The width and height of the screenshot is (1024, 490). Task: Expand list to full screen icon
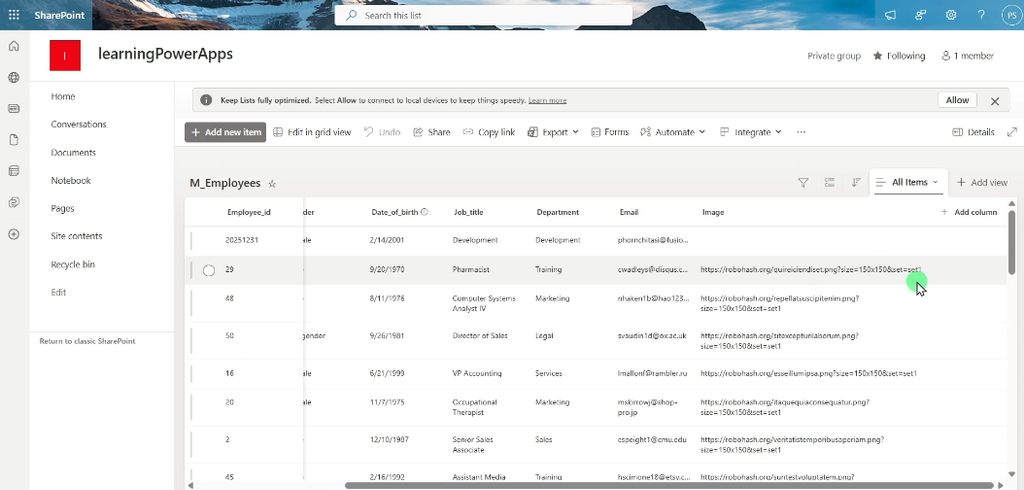1012,132
